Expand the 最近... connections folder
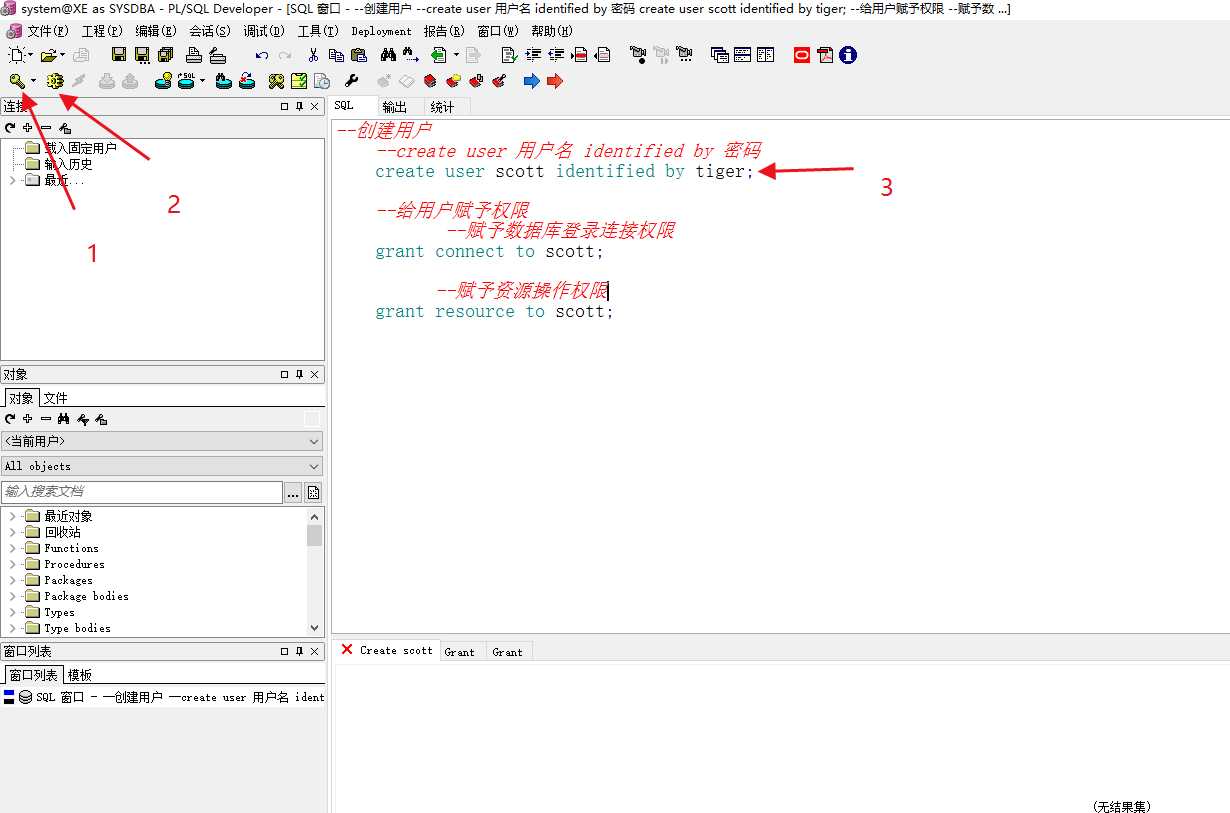The height and width of the screenshot is (813, 1230). pos(12,180)
